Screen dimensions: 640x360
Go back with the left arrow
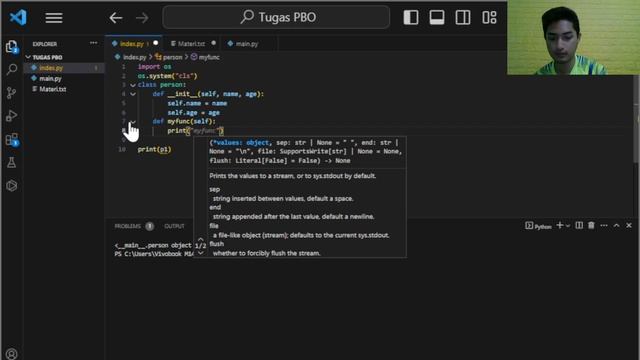click(116, 18)
